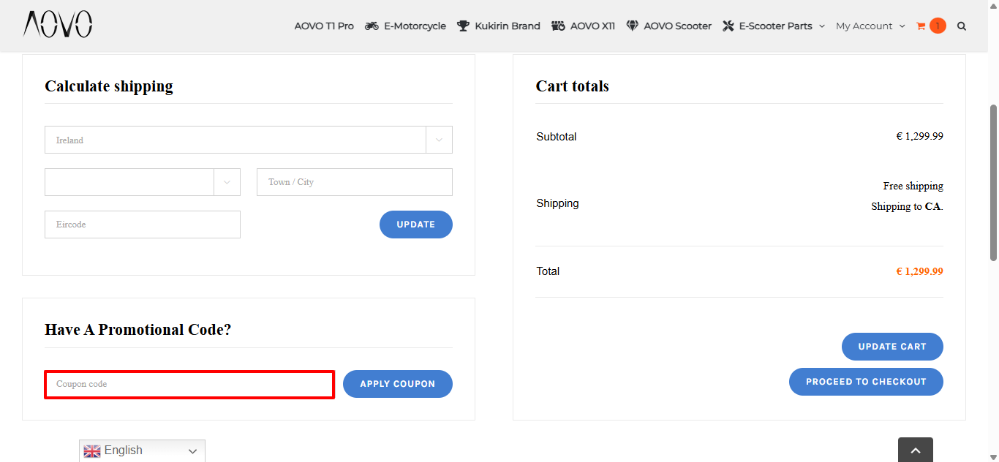Screen dimensions: 999x462
Task: Click the tools icon beside E-Scooter Parts
Action: click(x=728, y=26)
